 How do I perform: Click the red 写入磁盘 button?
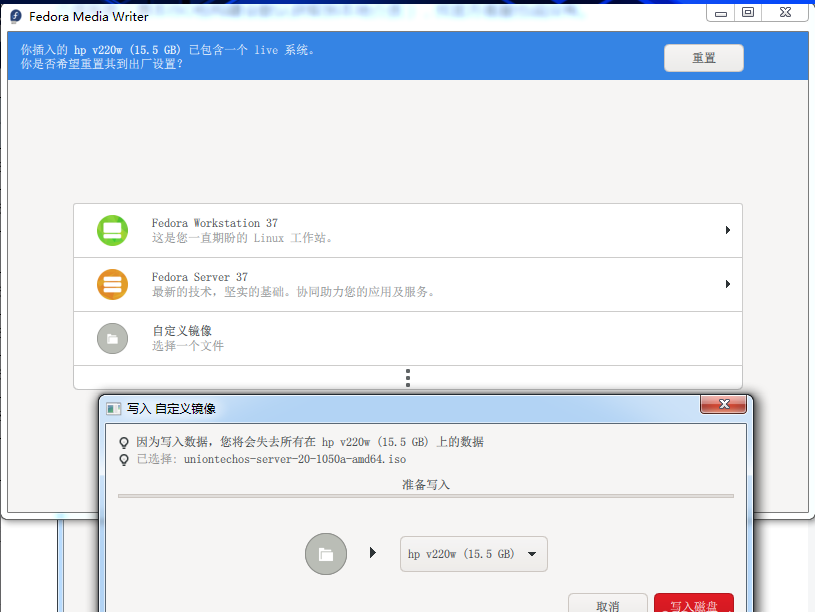click(694, 605)
